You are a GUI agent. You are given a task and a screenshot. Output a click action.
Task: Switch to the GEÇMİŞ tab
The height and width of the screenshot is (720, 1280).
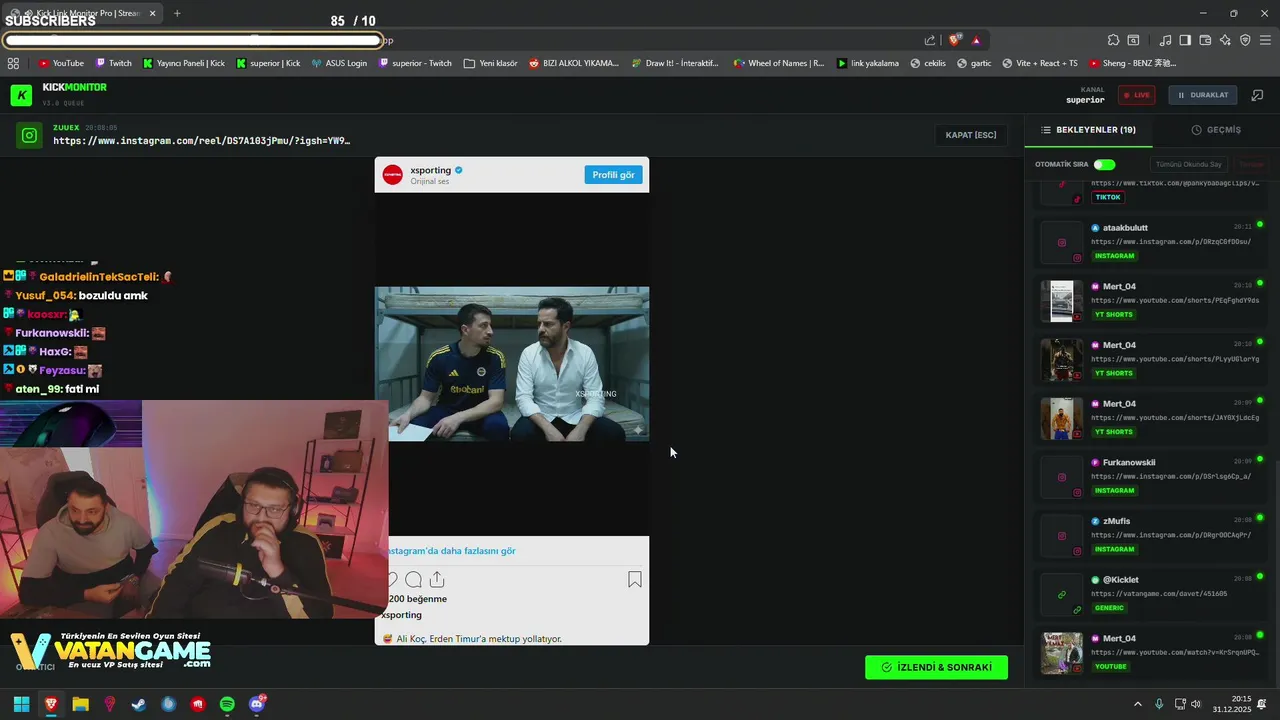tap(1216, 130)
